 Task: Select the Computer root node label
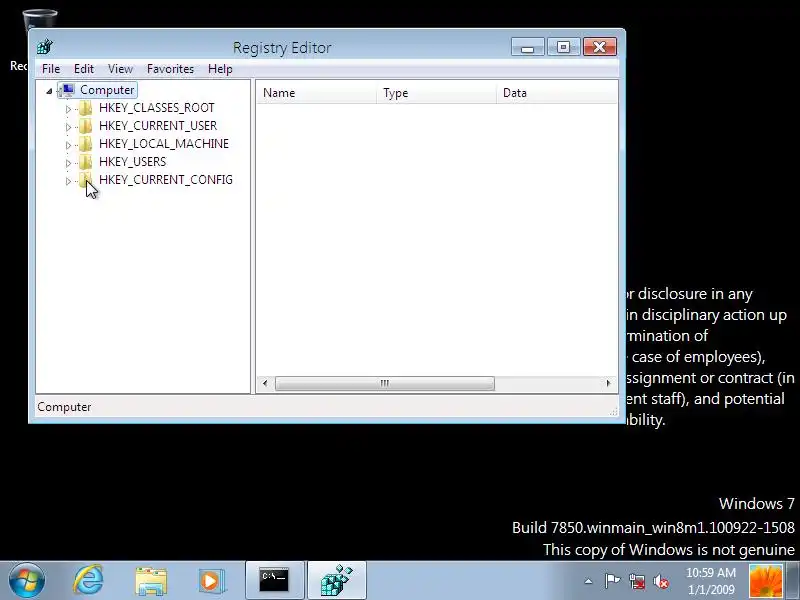pyautogui.click(x=107, y=90)
